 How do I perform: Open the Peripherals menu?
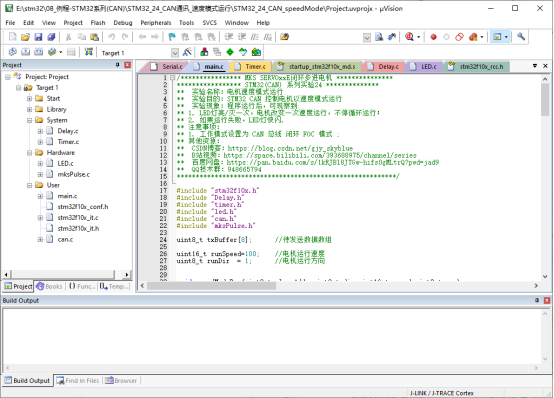[156, 23]
